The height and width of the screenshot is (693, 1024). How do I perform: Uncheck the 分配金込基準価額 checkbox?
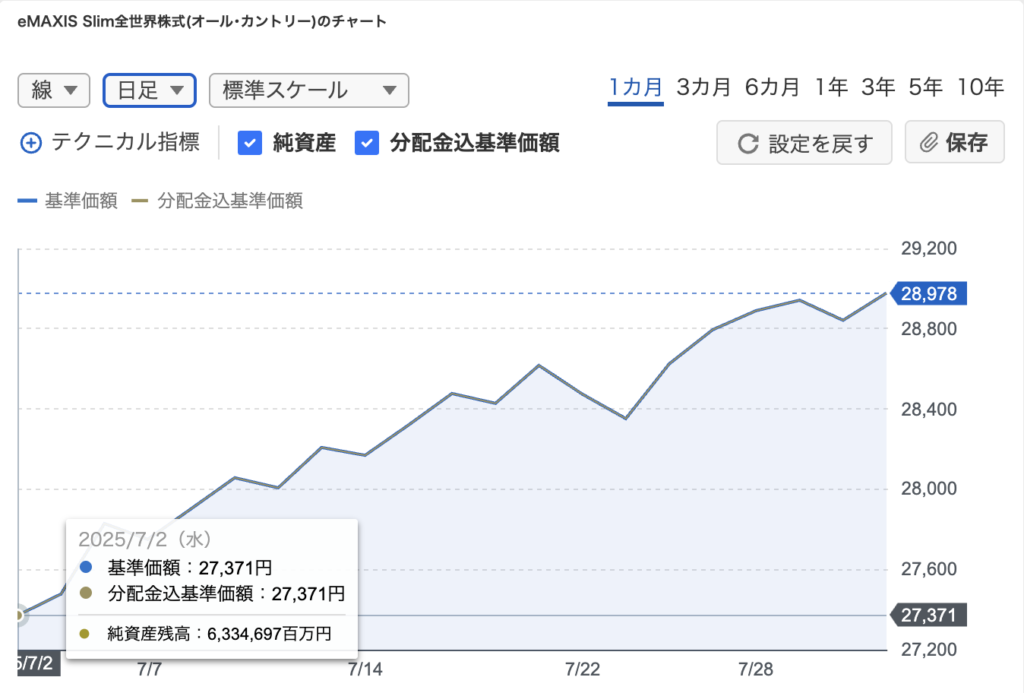[366, 142]
